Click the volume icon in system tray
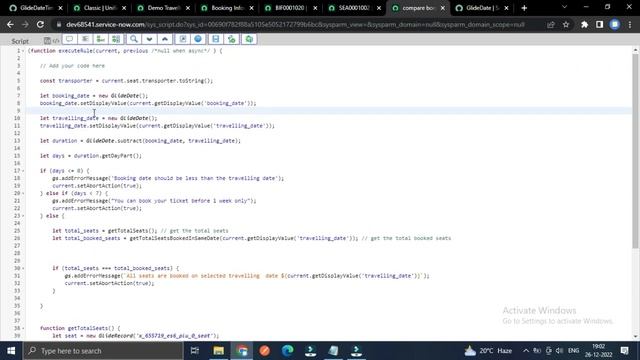Viewport: 640px width, 360px height. click(x=560, y=351)
